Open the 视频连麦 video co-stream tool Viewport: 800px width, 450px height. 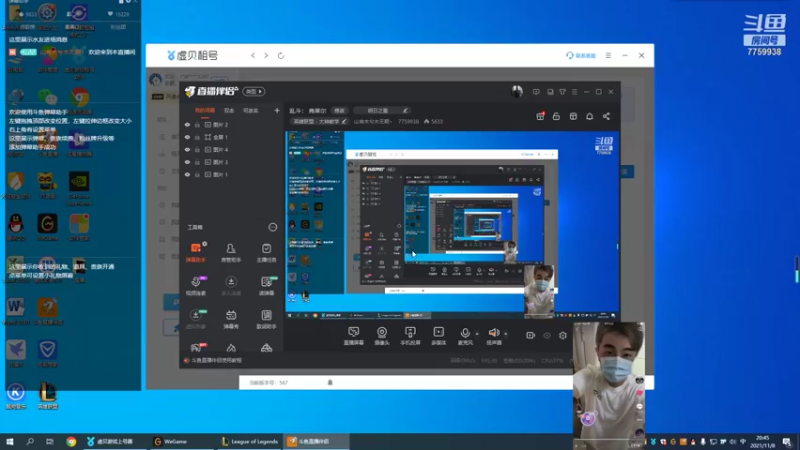[196, 286]
